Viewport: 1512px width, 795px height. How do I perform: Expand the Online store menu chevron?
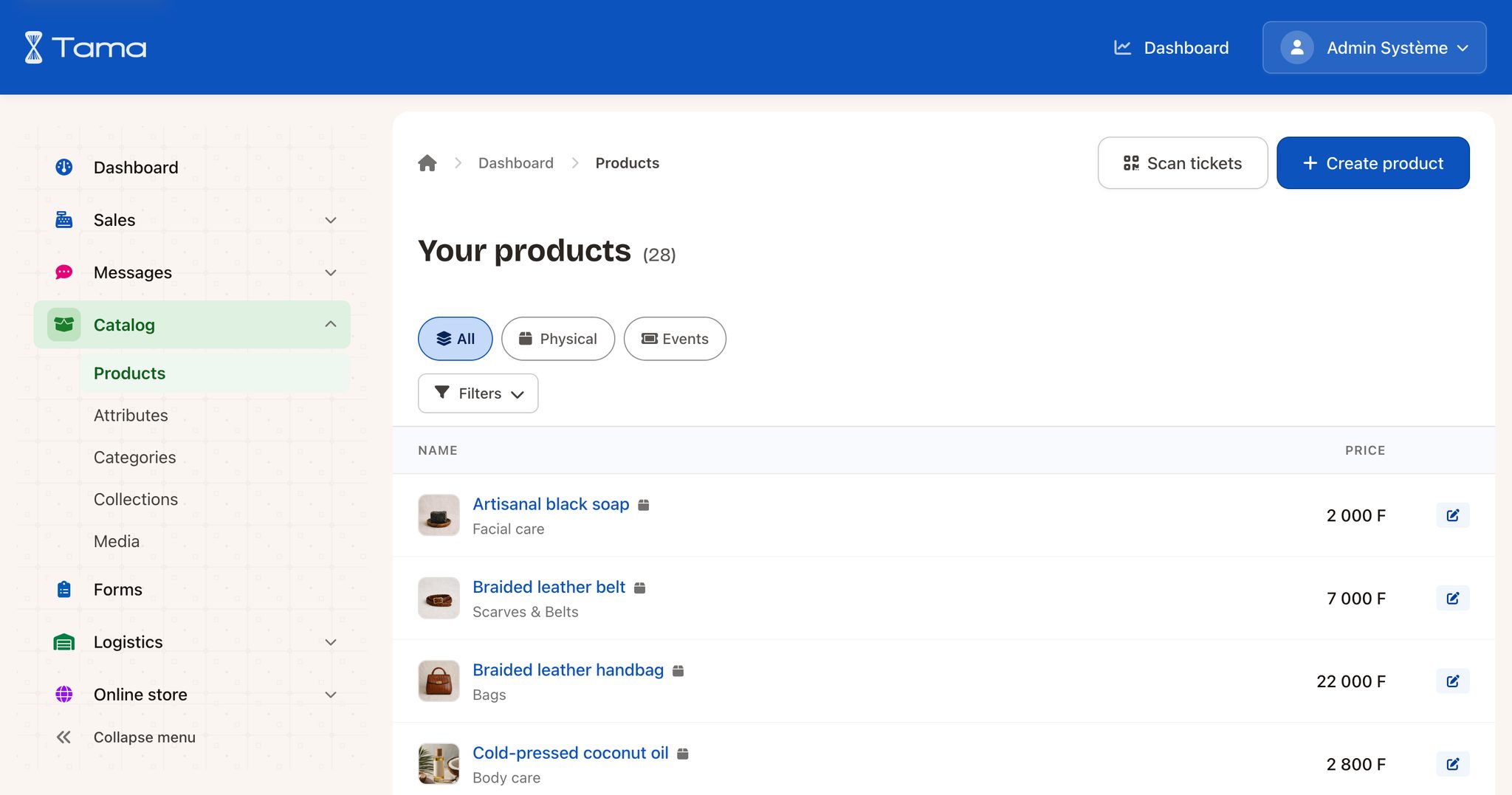pyautogui.click(x=331, y=695)
